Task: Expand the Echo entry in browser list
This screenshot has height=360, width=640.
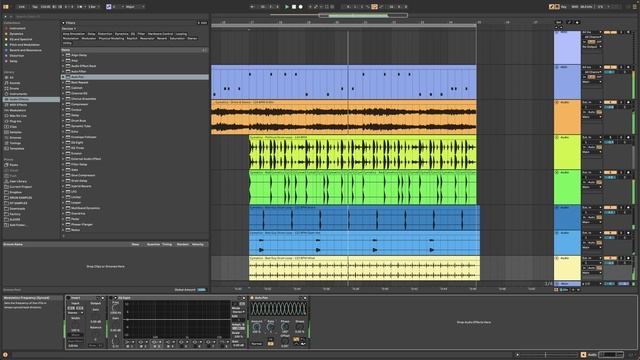Action: click(63, 131)
